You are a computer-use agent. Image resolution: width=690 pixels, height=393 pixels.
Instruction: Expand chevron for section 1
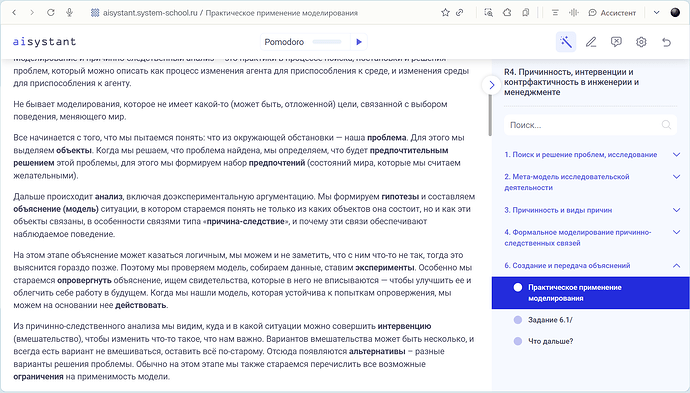click(676, 154)
